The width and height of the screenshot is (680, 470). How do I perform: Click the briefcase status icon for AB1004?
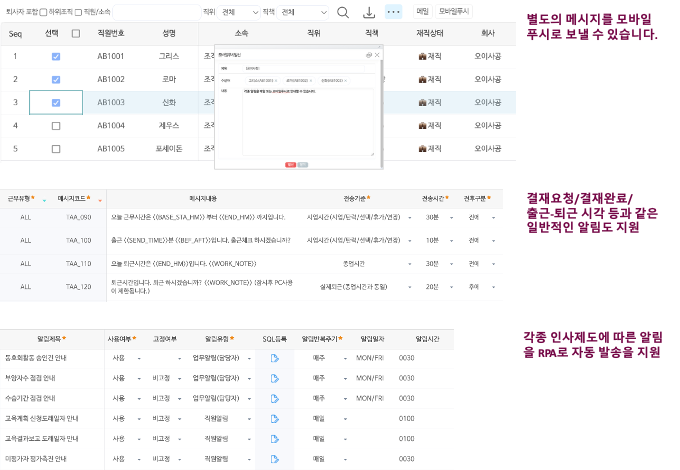tap(422, 125)
